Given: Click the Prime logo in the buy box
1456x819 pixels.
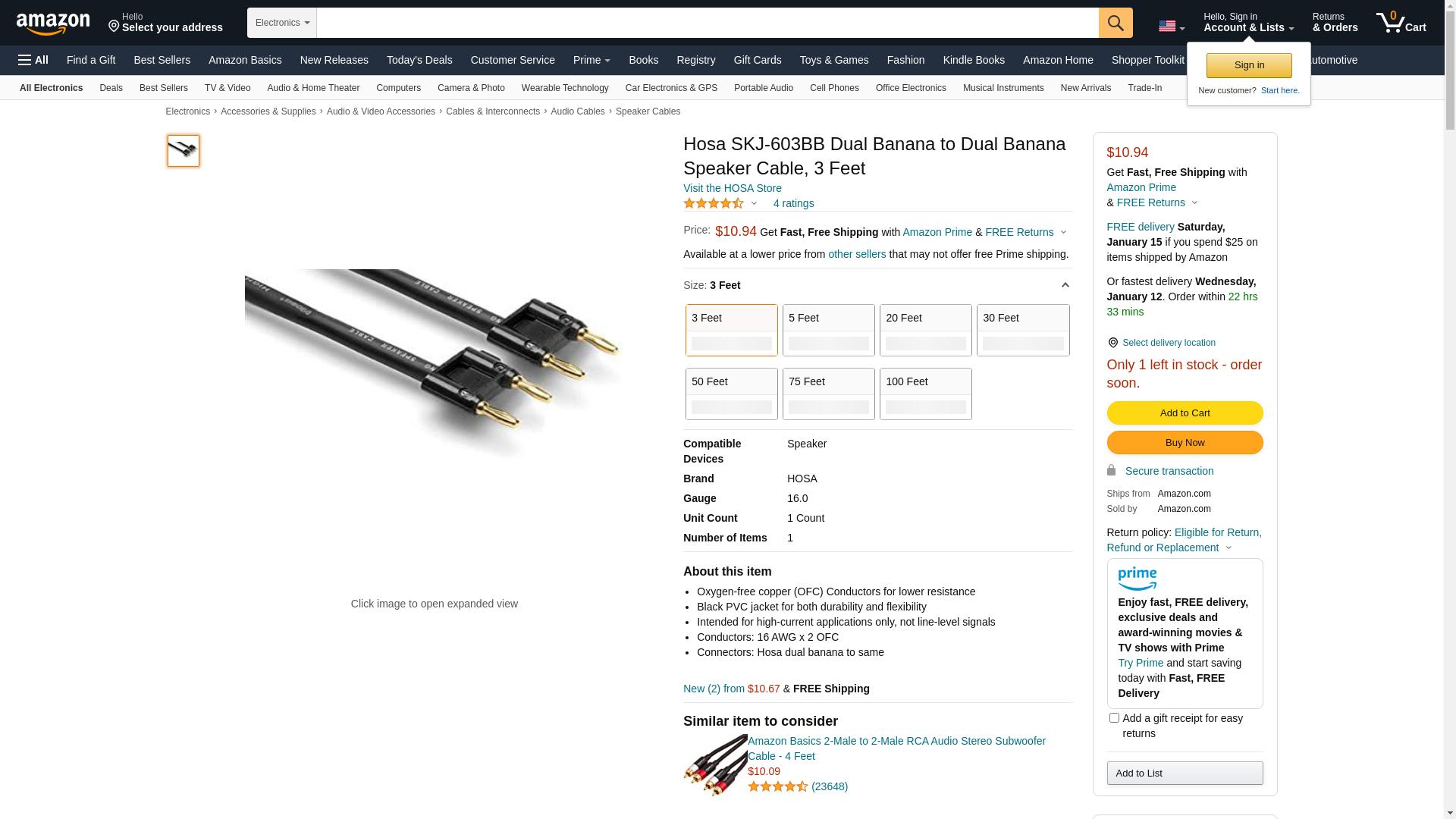Looking at the screenshot, I should pyautogui.click(x=1137, y=579).
